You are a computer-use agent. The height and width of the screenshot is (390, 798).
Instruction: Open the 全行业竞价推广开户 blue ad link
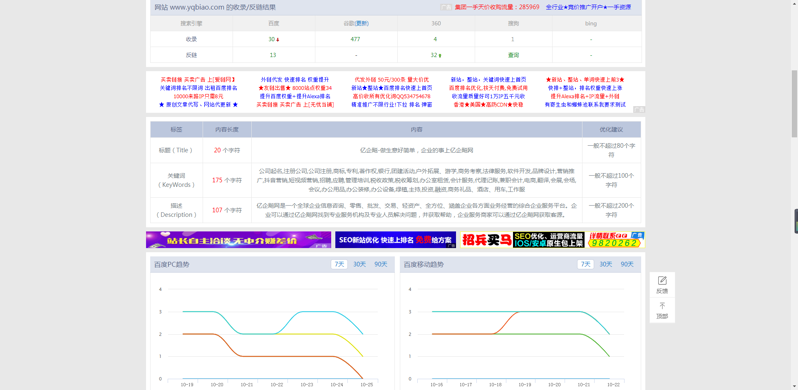[588, 7]
